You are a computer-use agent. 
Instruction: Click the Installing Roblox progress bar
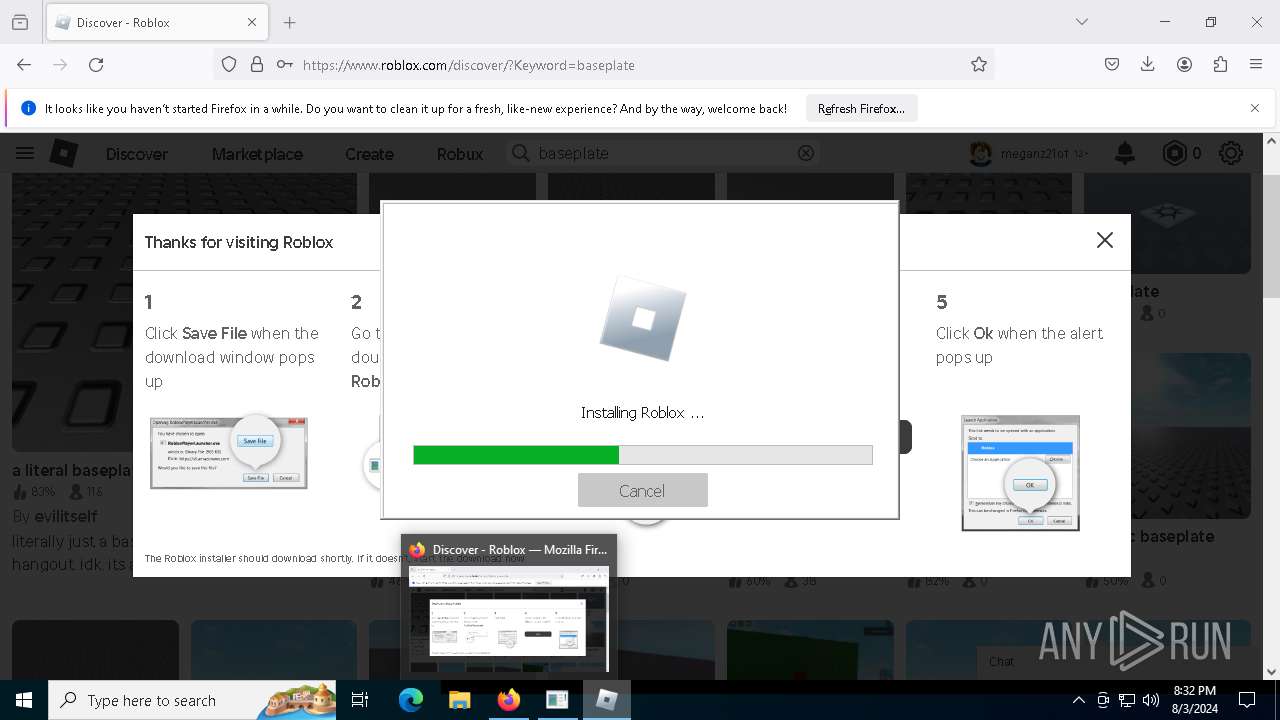tap(642, 455)
